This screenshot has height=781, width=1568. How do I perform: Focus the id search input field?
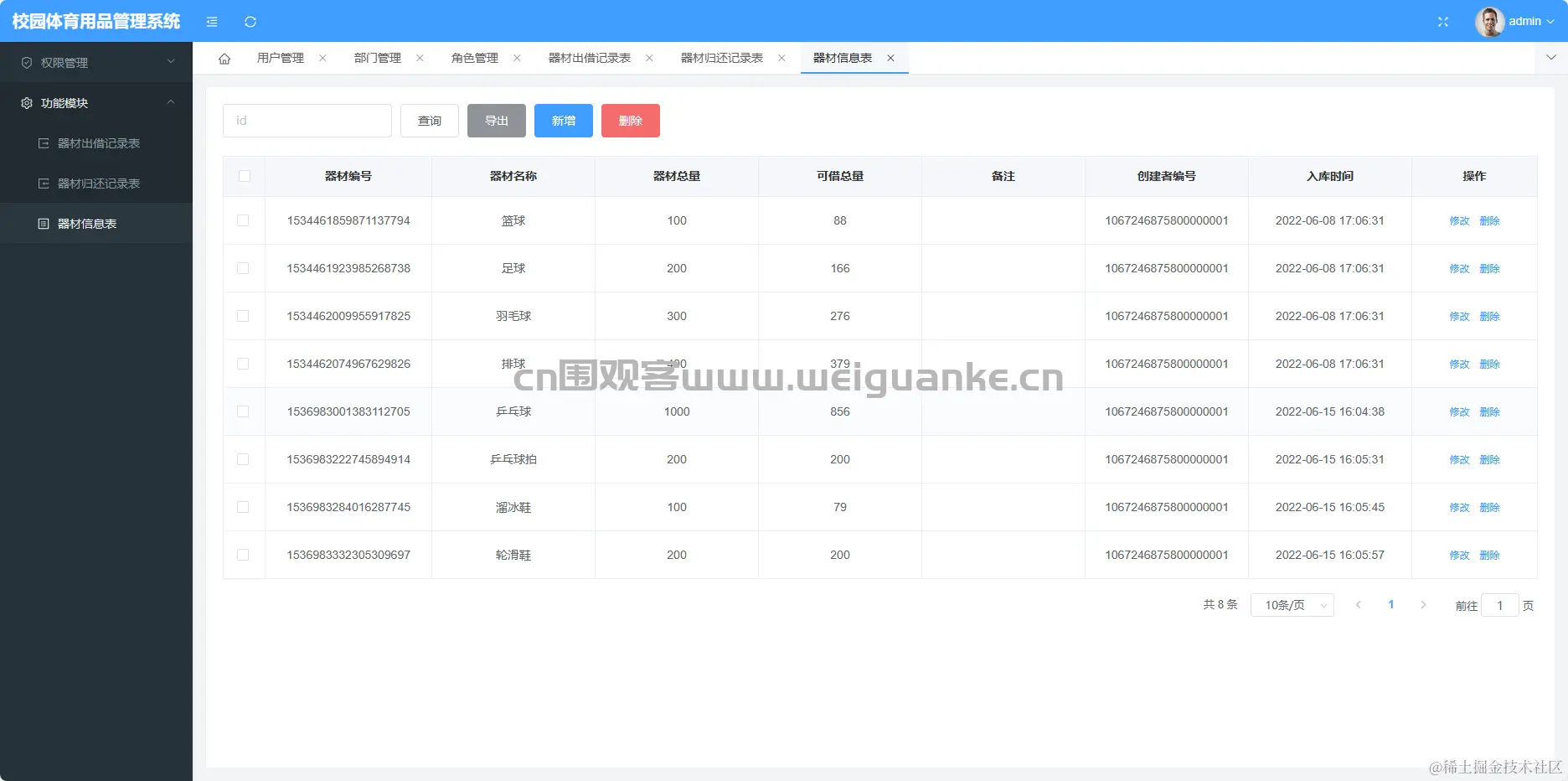[307, 121]
